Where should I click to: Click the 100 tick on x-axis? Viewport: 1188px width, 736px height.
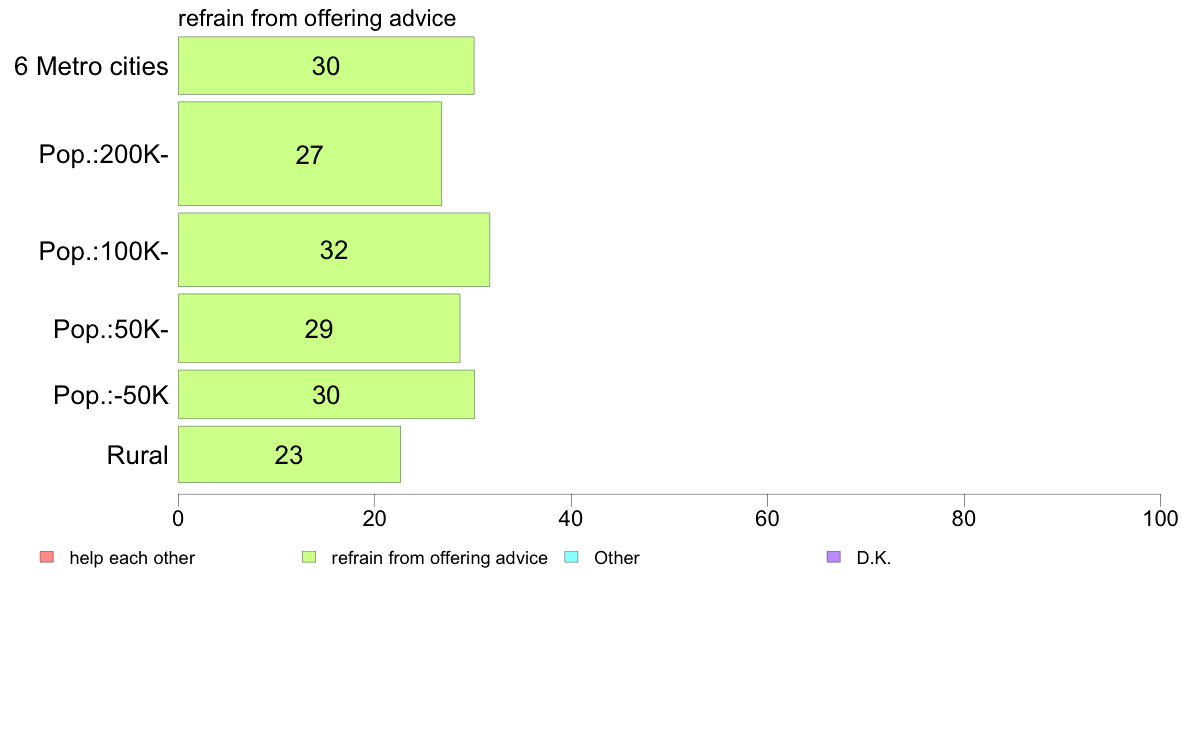[1160, 518]
